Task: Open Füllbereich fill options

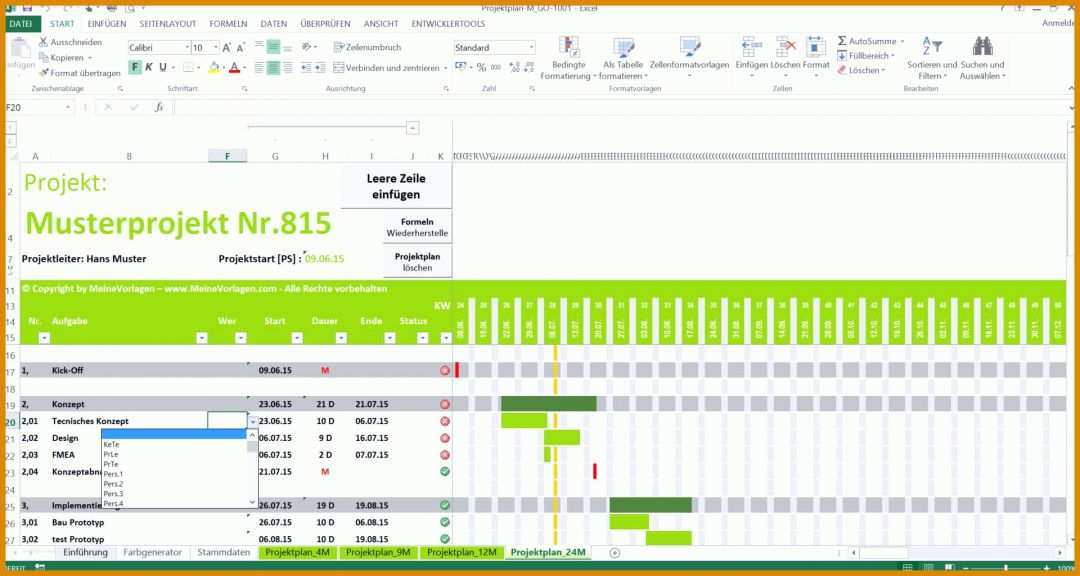Action: pyautogui.click(x=866, y=56)
